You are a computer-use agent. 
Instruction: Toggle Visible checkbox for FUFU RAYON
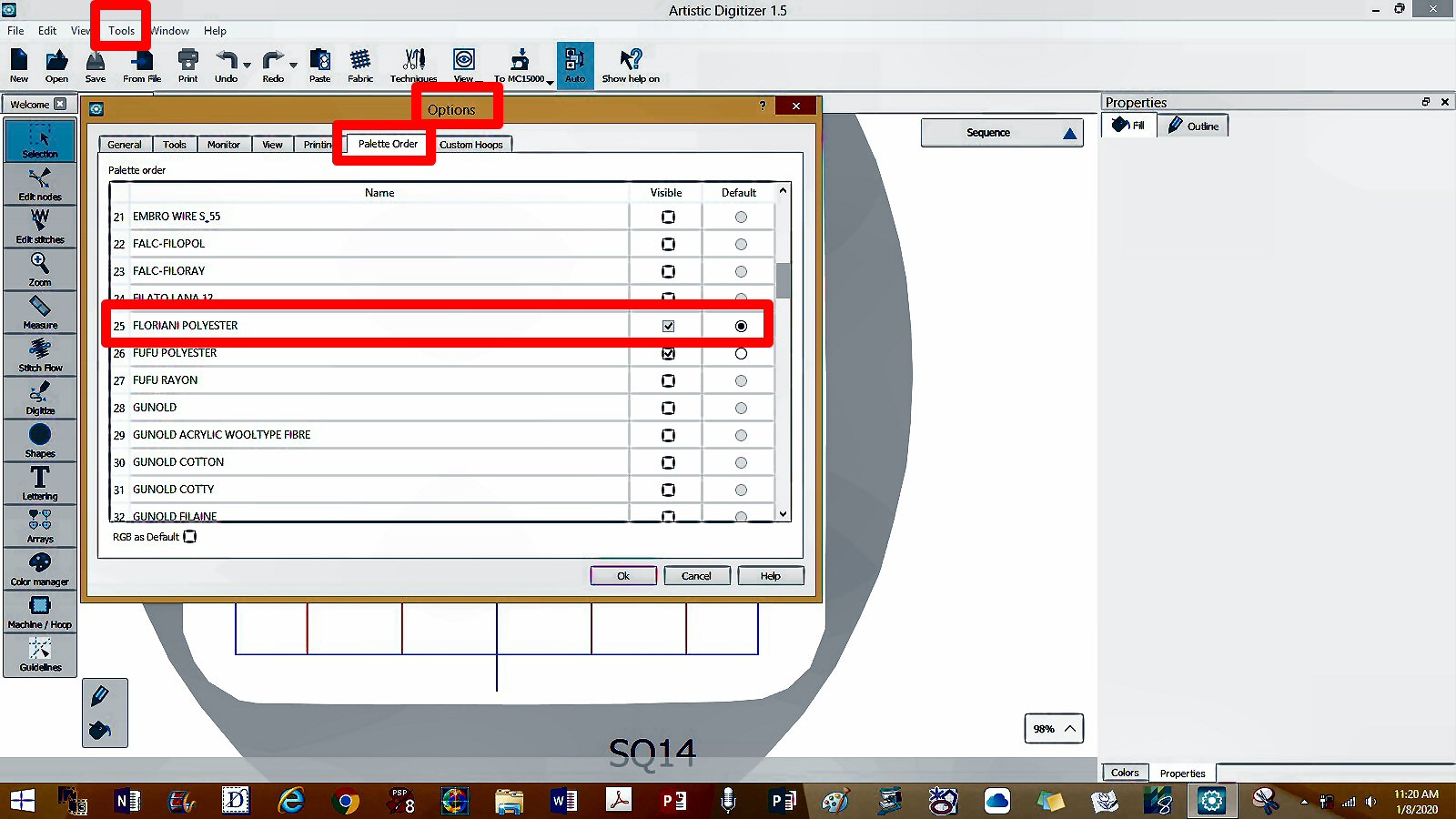pyautogui.click(x=668, y=380)
